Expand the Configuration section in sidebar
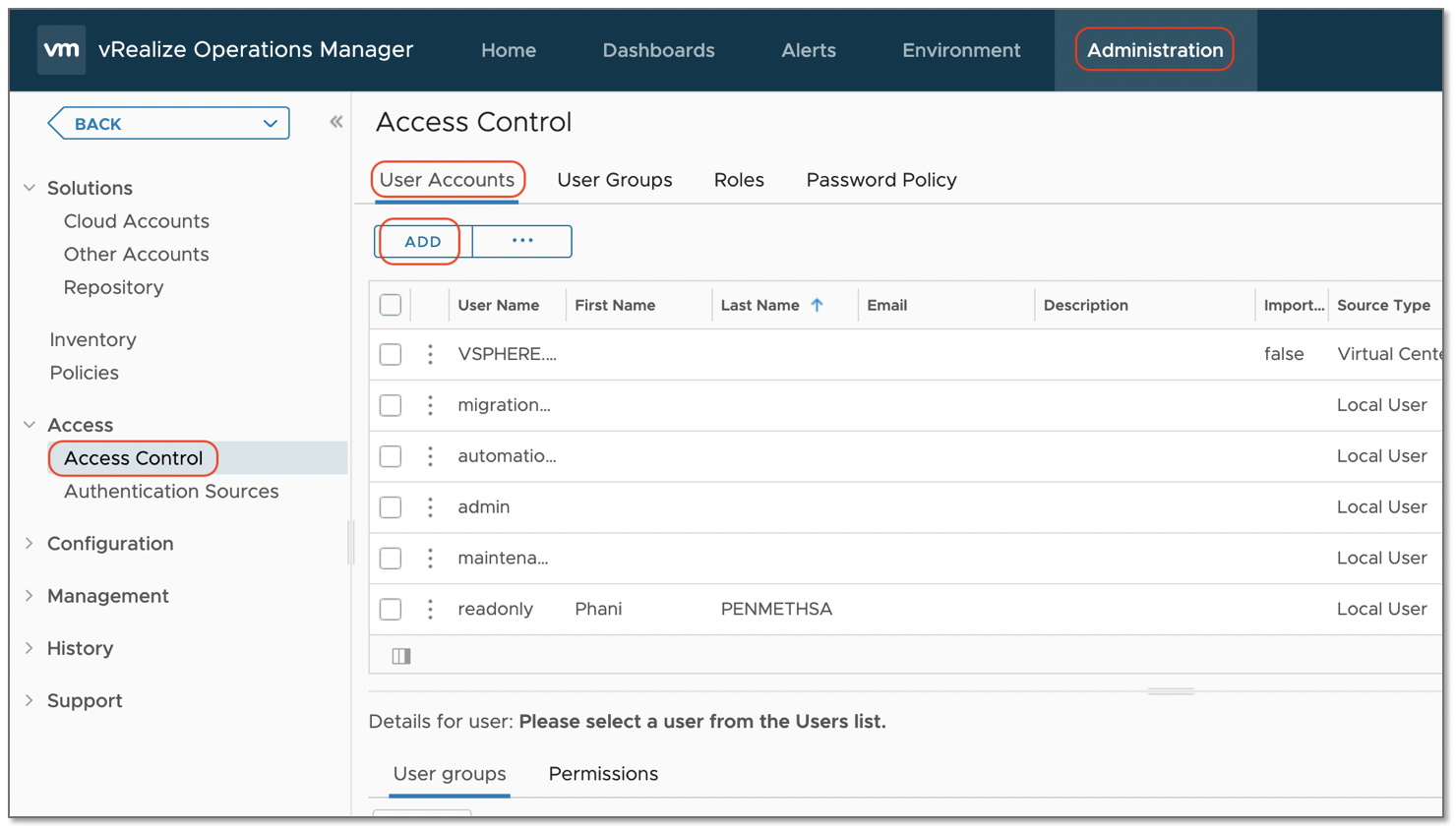Viewport: 1456px width, 830px height. [30, 544]
